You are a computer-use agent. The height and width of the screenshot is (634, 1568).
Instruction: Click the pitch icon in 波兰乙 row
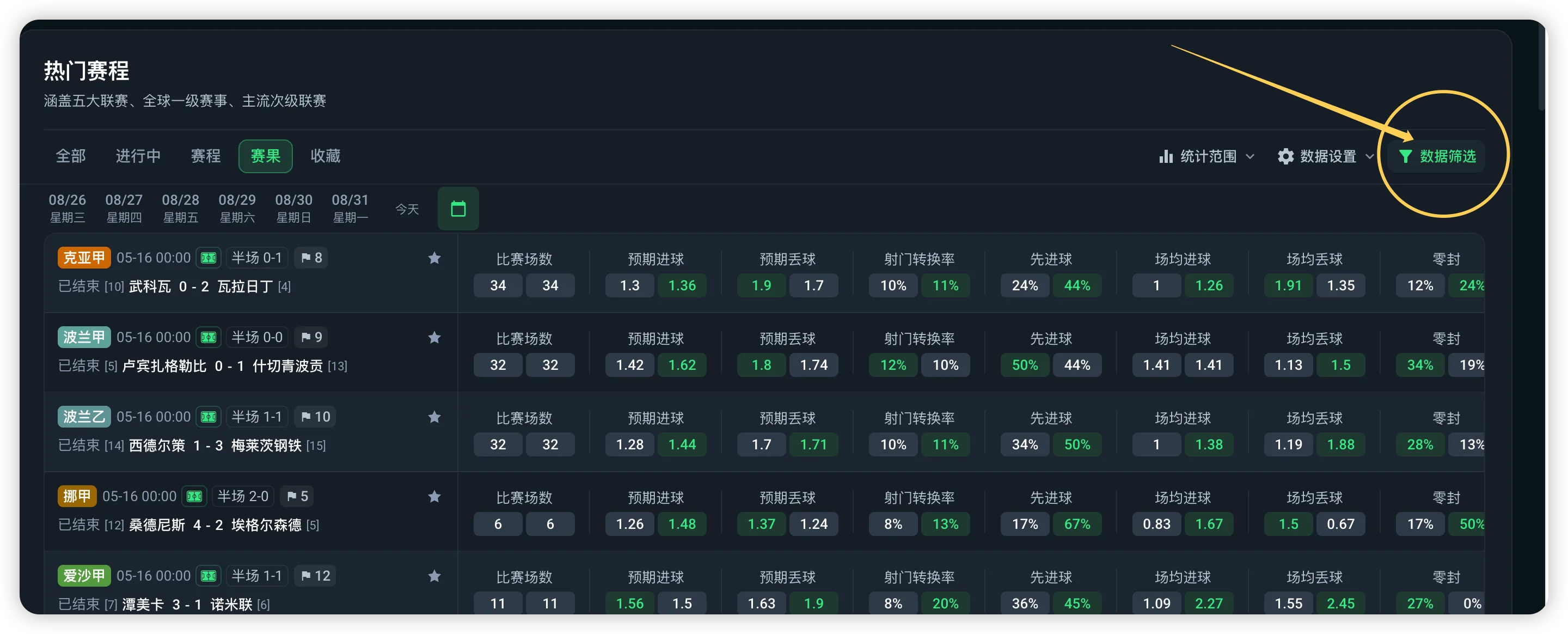coord(209,417)
